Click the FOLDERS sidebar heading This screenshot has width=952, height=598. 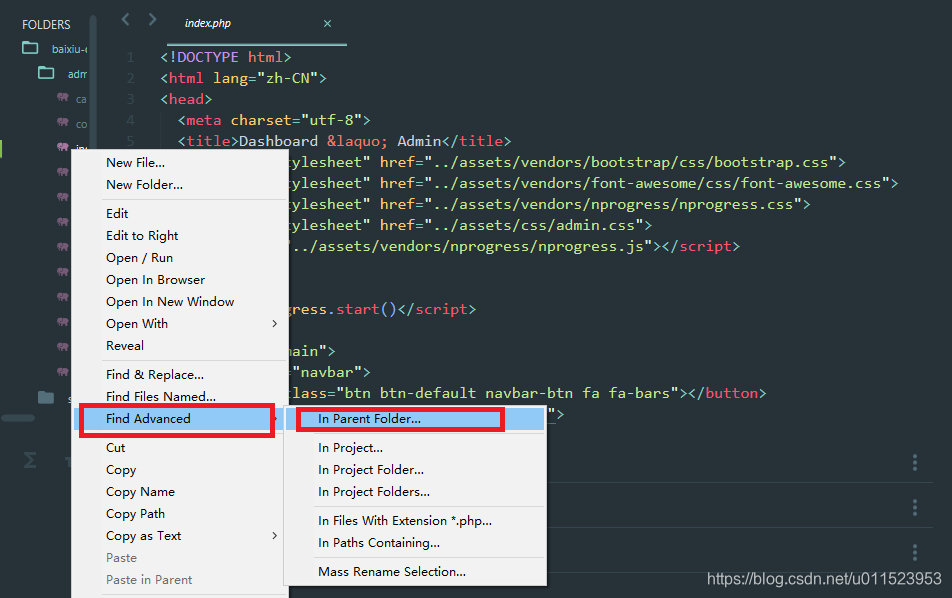[x=46, y=25]
